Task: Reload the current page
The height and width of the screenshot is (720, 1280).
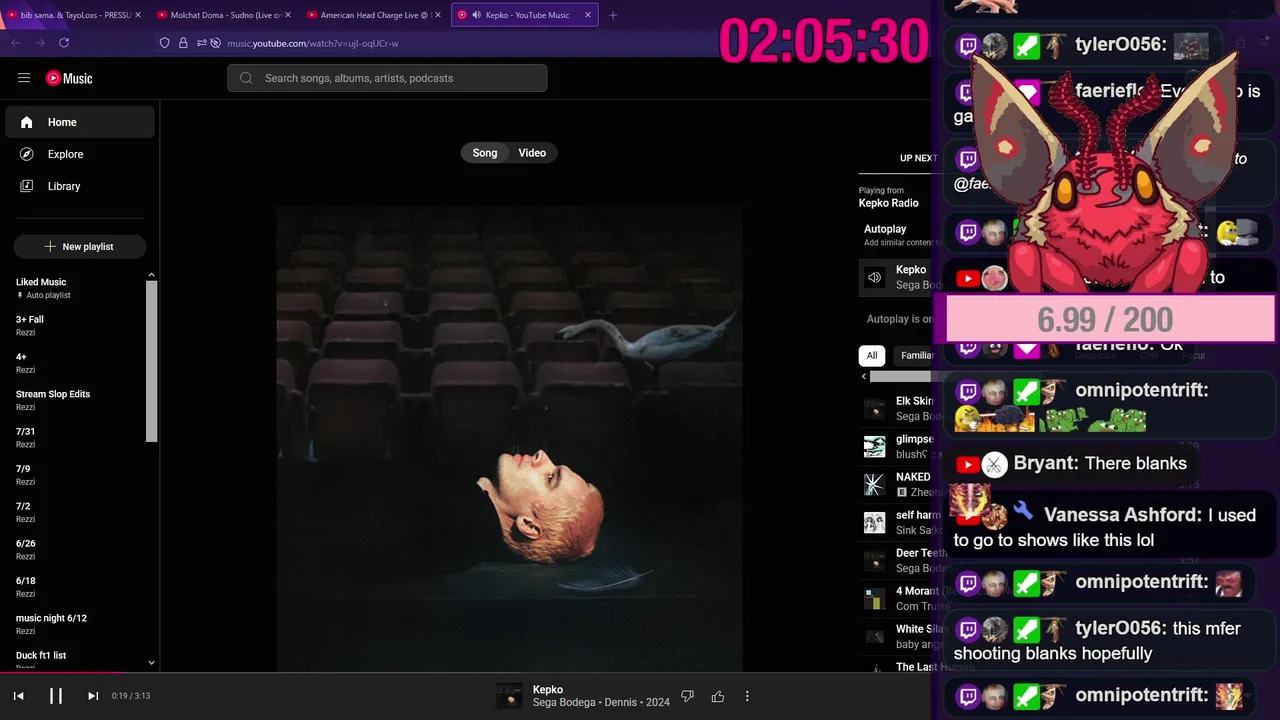Action: click(64, 43)
